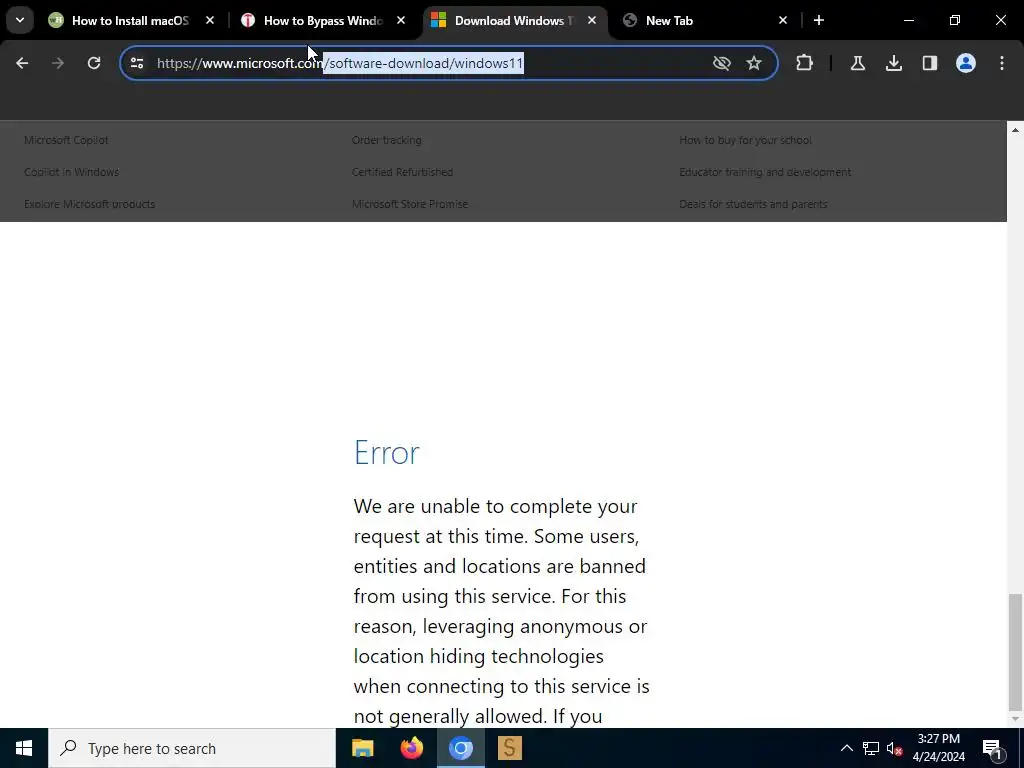This screenshot has height=768, width=1024.
Task: Reload the current page
Action: 94,63
